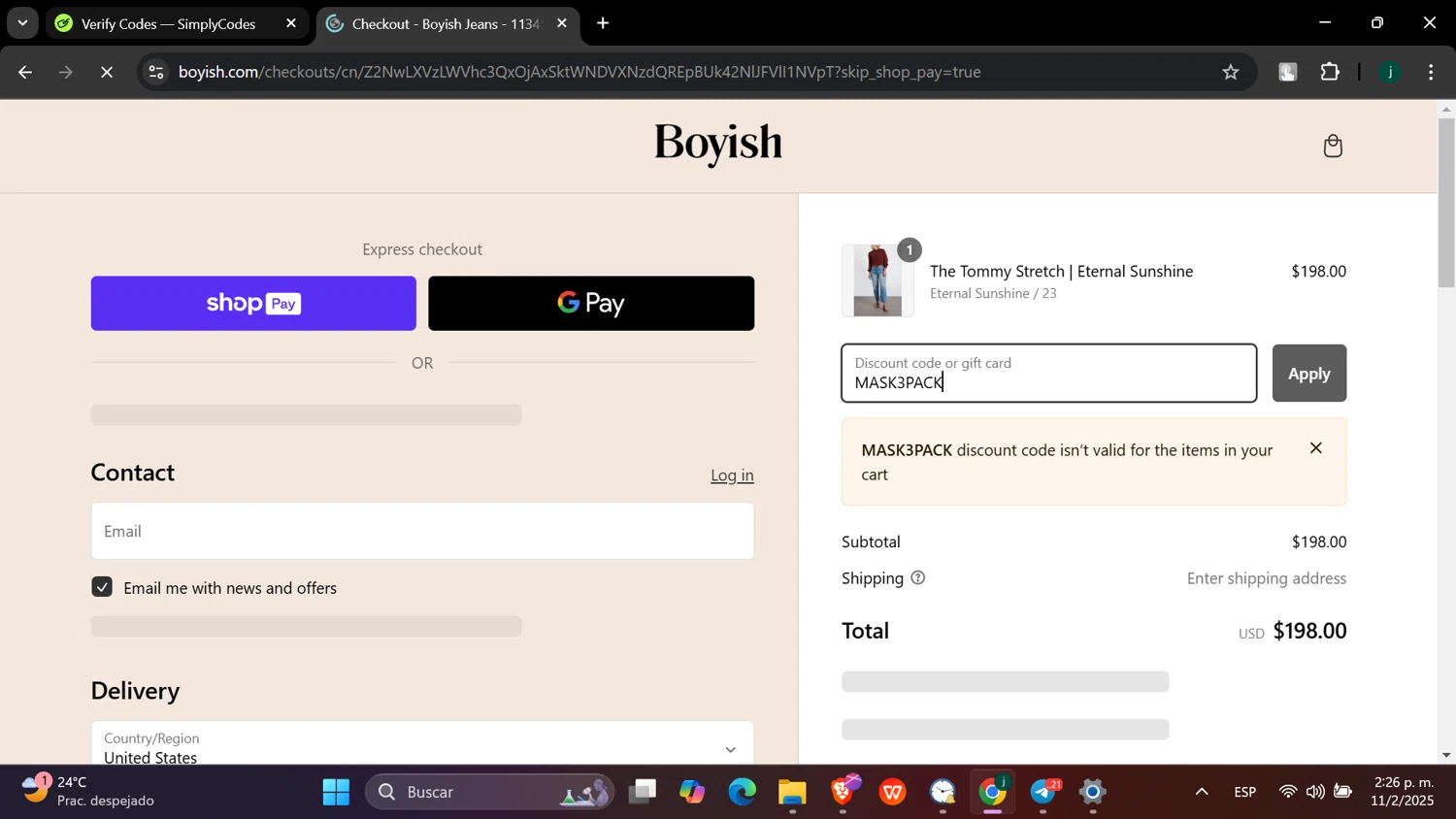1456x819 pixels.
Task: Switch to Google Chrome on taskbar
Action: pos(993,792)
